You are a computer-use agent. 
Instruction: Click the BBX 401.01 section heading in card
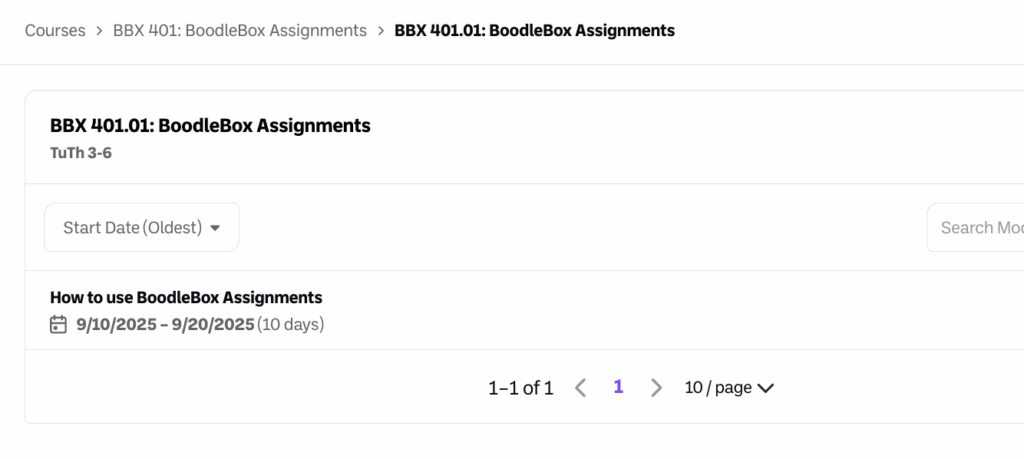click(x=210, y=126)
